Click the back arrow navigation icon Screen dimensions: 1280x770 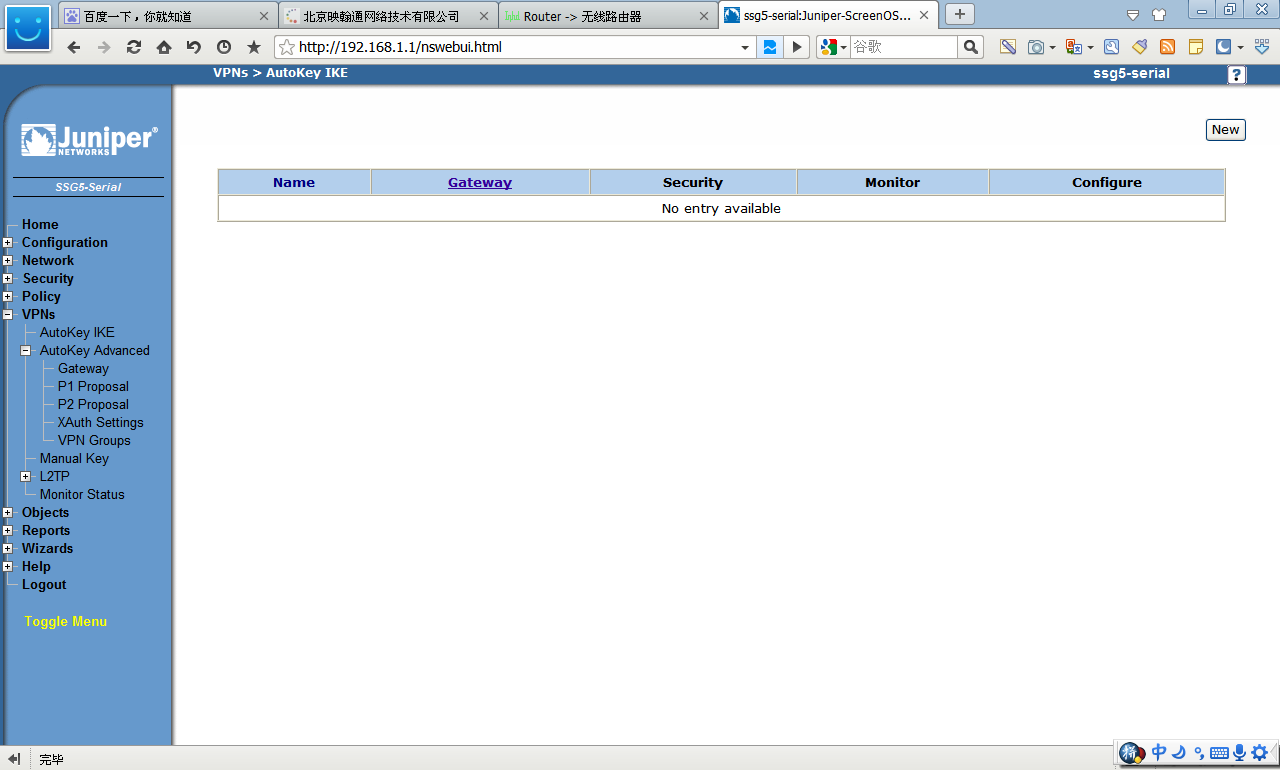tap(74, 47)
